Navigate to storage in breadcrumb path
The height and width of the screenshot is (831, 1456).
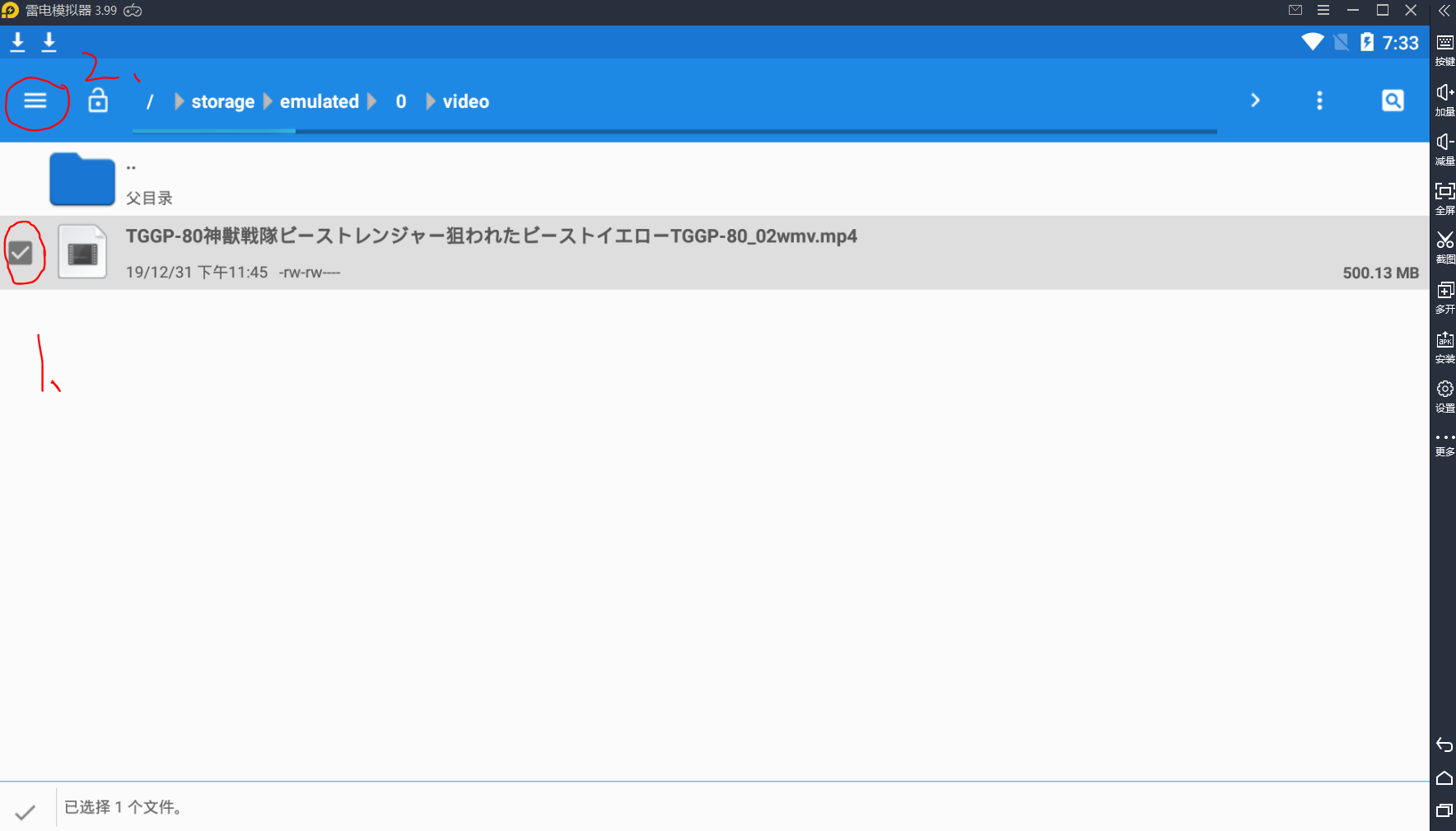(222, 101)
